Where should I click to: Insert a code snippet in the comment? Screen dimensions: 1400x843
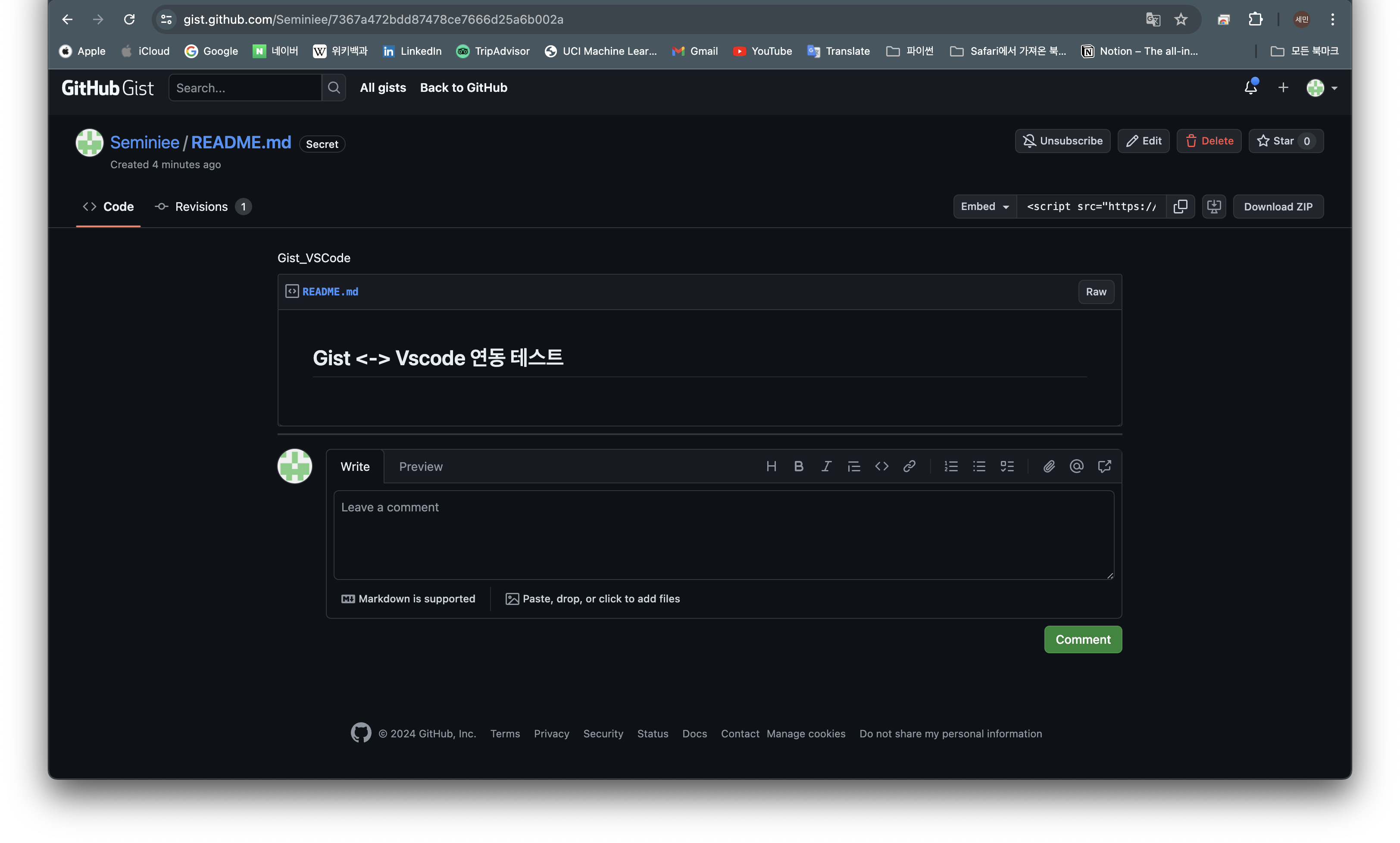pyautogui.click(x=881, y=466)
